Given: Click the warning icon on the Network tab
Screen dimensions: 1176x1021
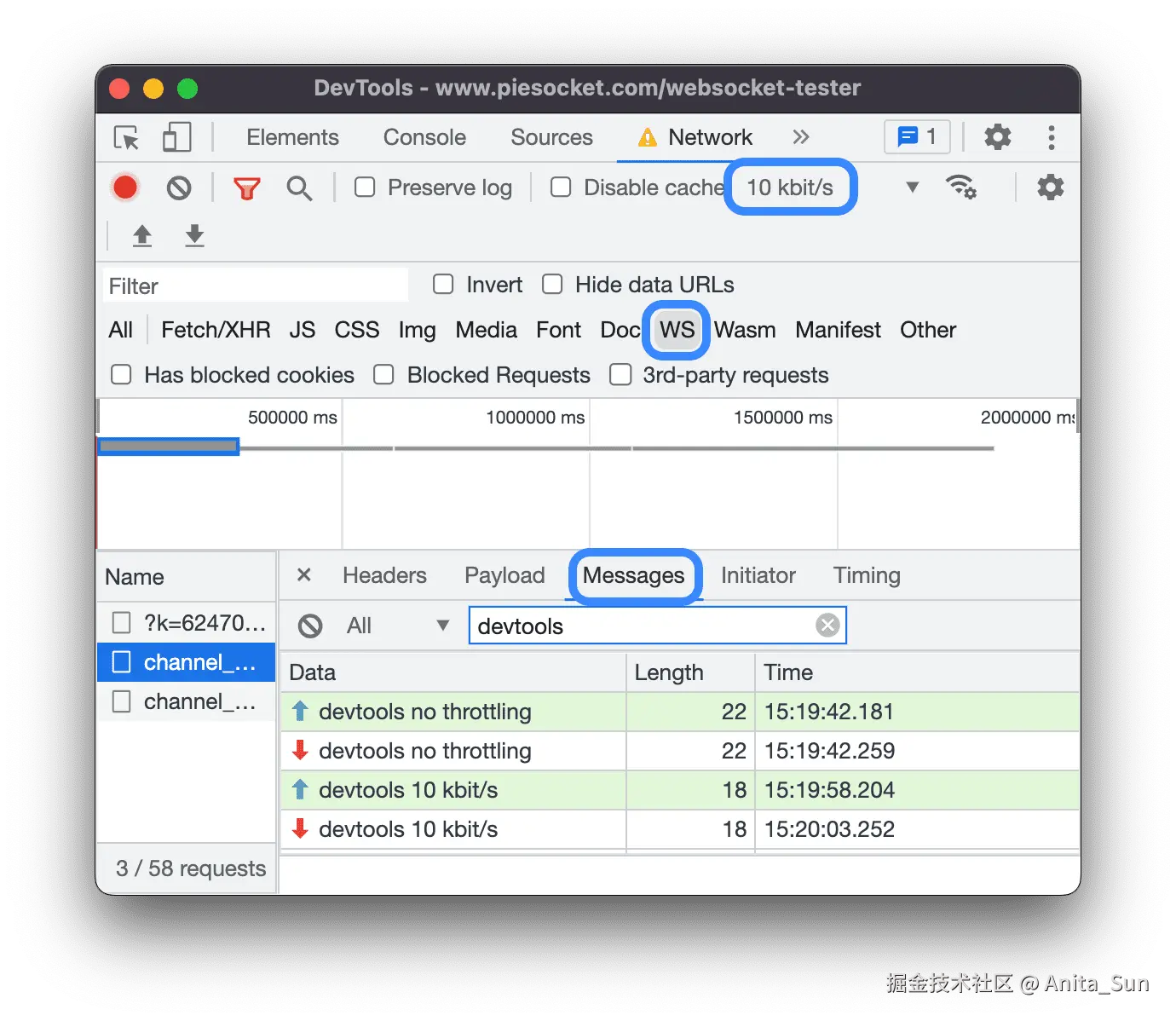Looking at the screenshot, I should tap(648, 137).
